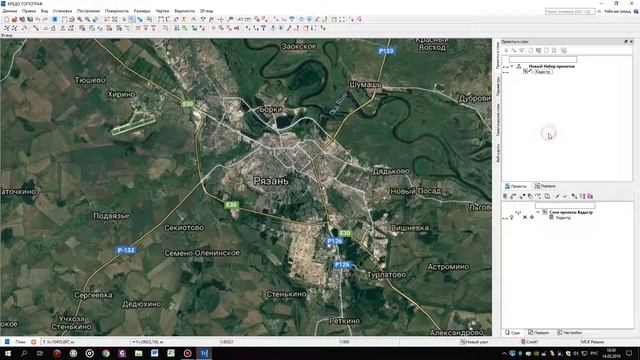
Task: Click the X icon in the Кадастр layer row
Action: click(x=525, y=218)
